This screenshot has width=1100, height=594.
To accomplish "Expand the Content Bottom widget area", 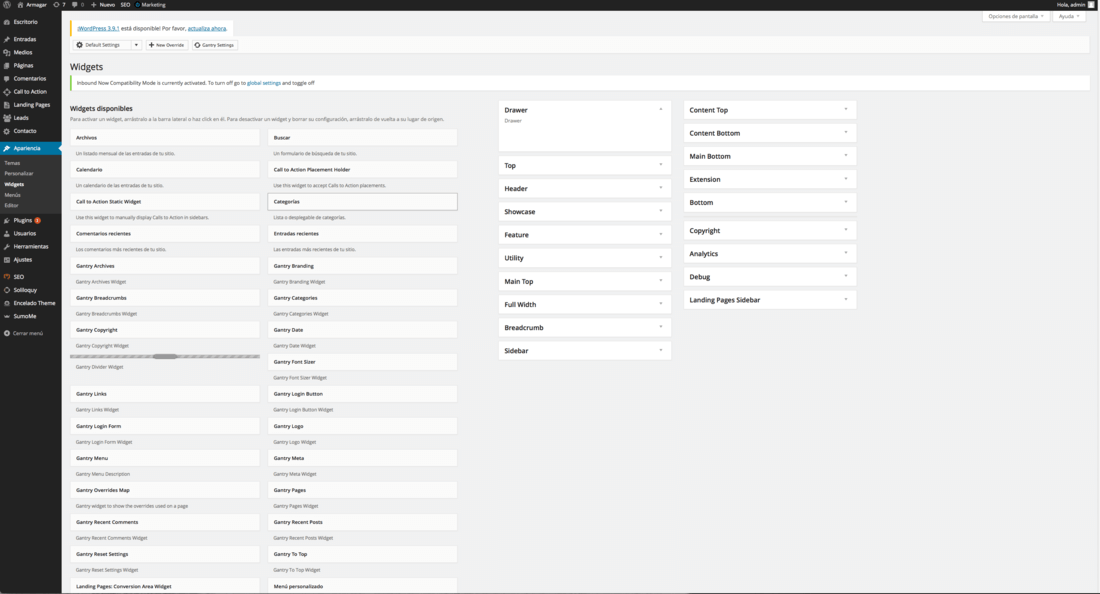I will coord(845,133).
